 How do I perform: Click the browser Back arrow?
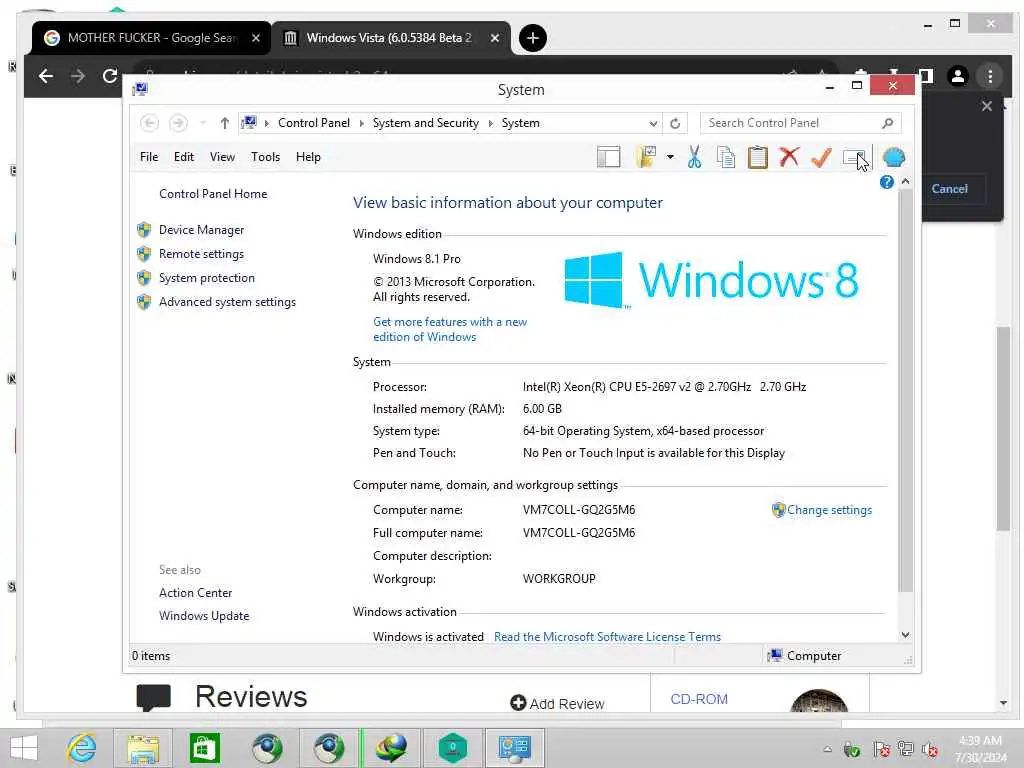pos(46,76)
